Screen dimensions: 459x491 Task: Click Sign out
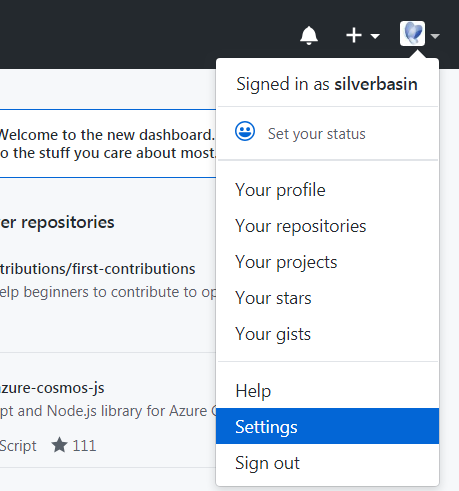click(x=327, y=463)
